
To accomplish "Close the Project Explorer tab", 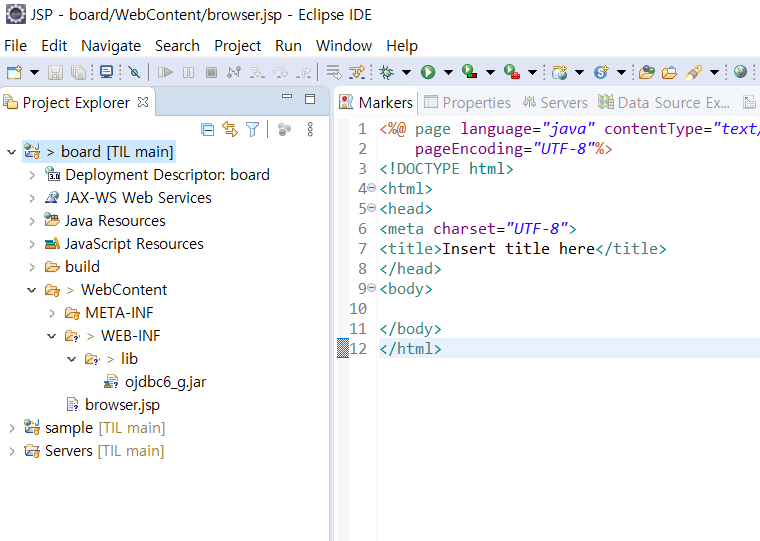I will (143, 102).
